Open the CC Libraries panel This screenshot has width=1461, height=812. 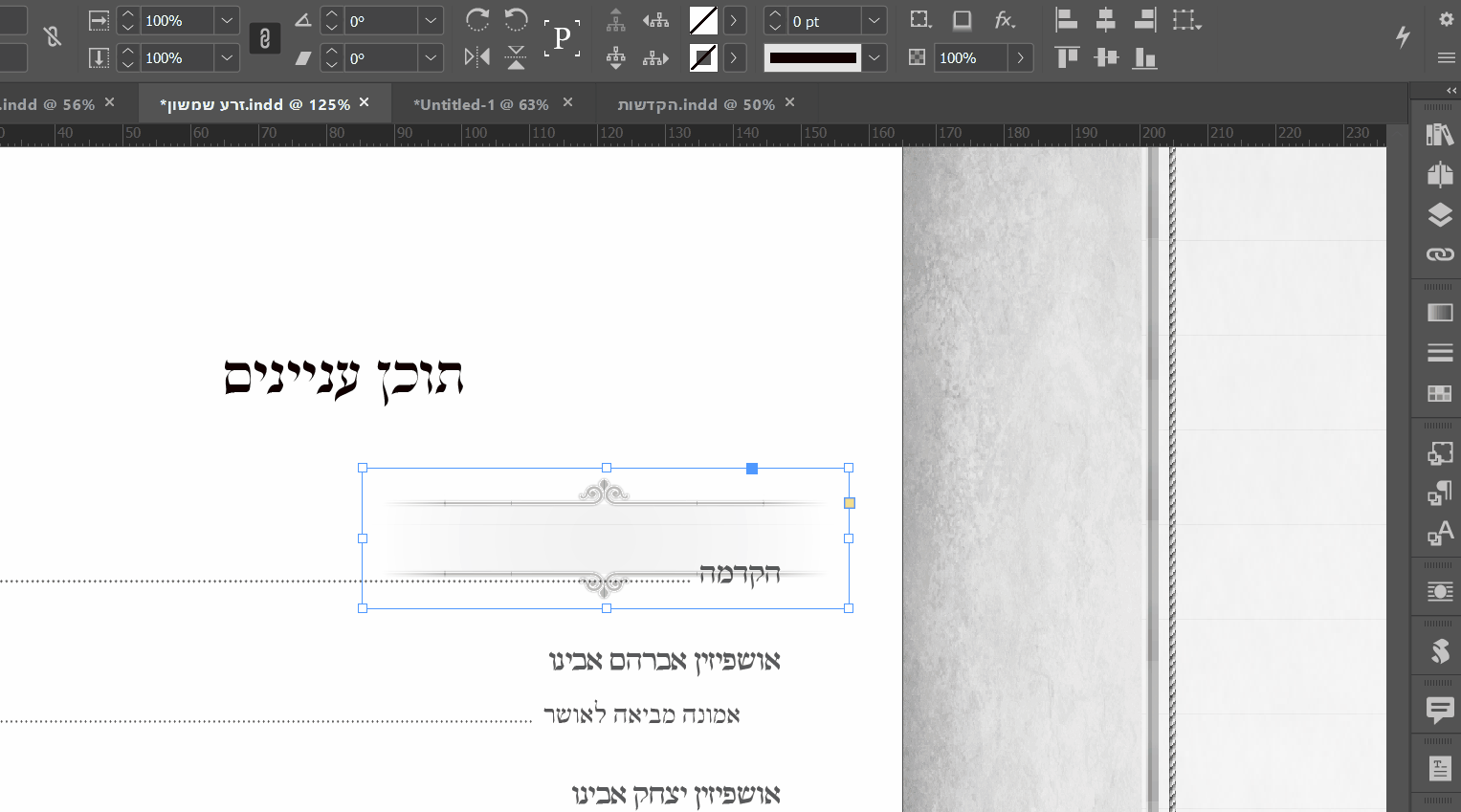tap(1439, 135)
